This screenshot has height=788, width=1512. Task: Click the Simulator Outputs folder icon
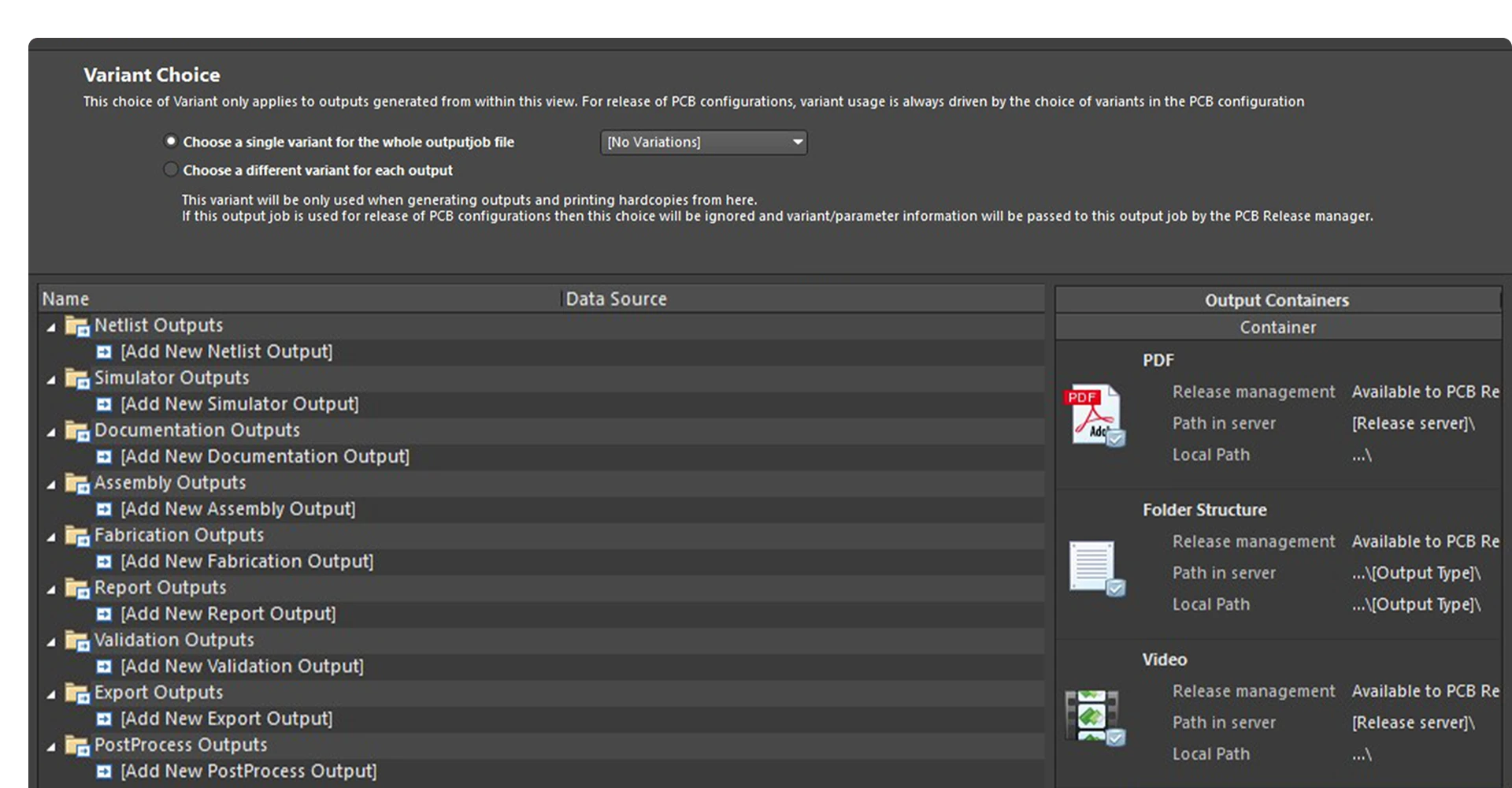point(77,378)
